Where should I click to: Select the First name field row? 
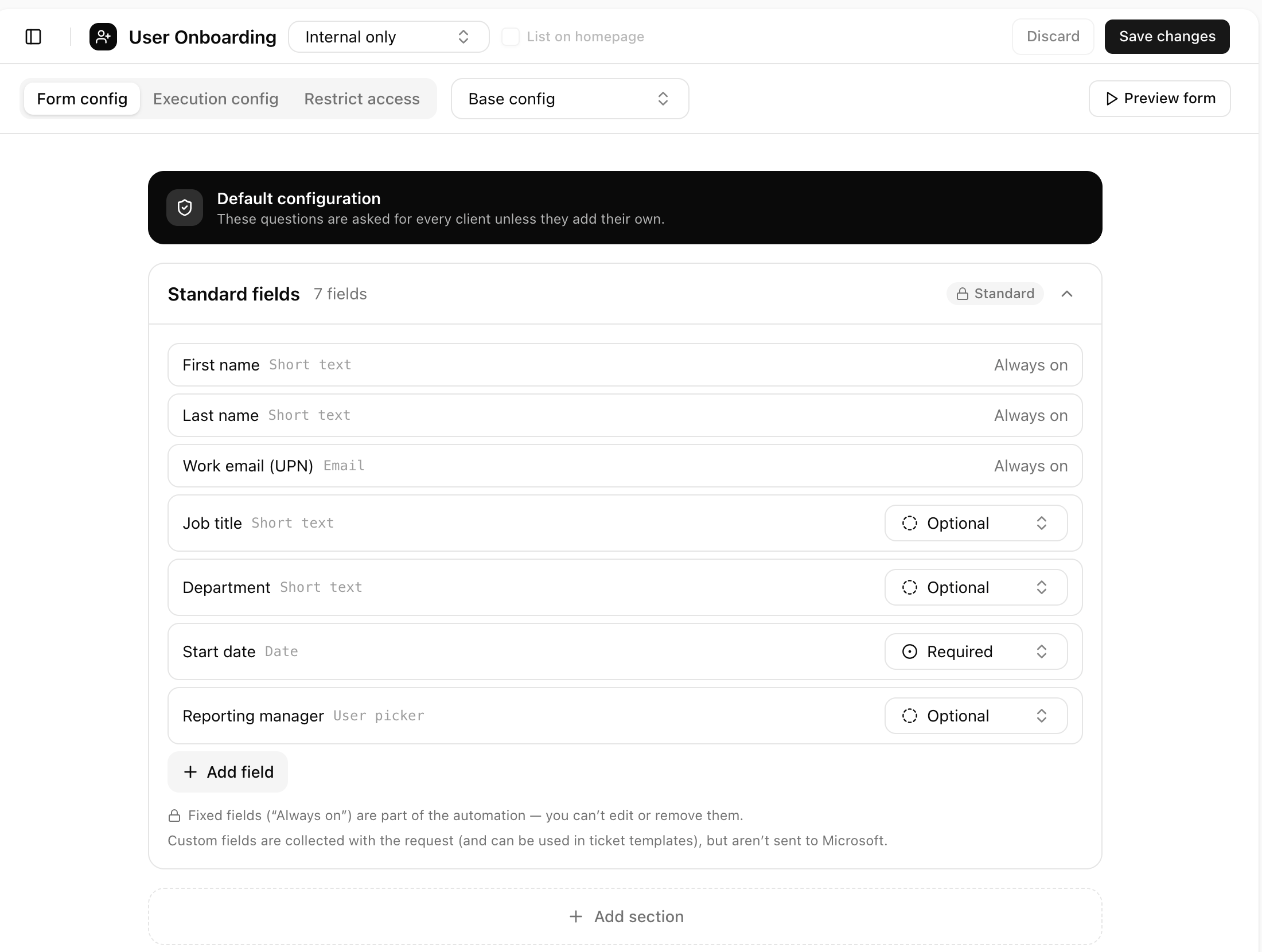click(x=625, y=365)
